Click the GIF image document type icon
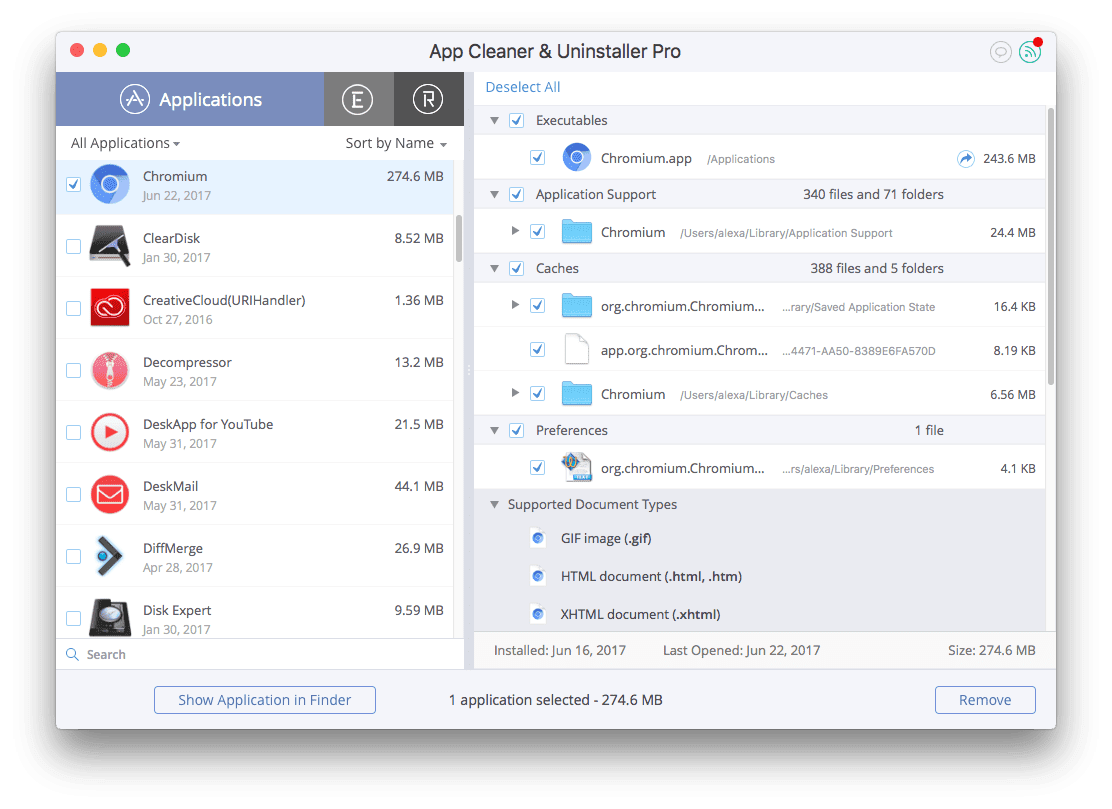The width and height of the screenshot is (1112, 809). (x=538, y=538)
